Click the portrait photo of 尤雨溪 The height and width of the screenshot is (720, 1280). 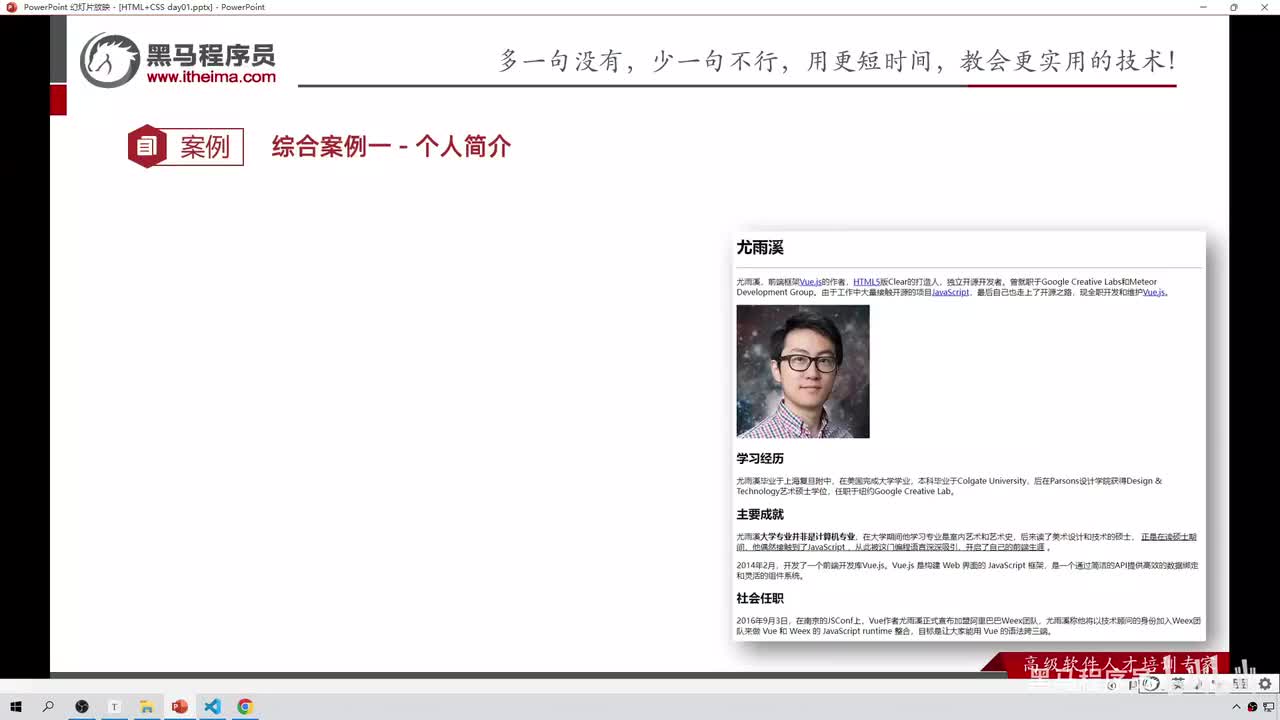point(803,371)
